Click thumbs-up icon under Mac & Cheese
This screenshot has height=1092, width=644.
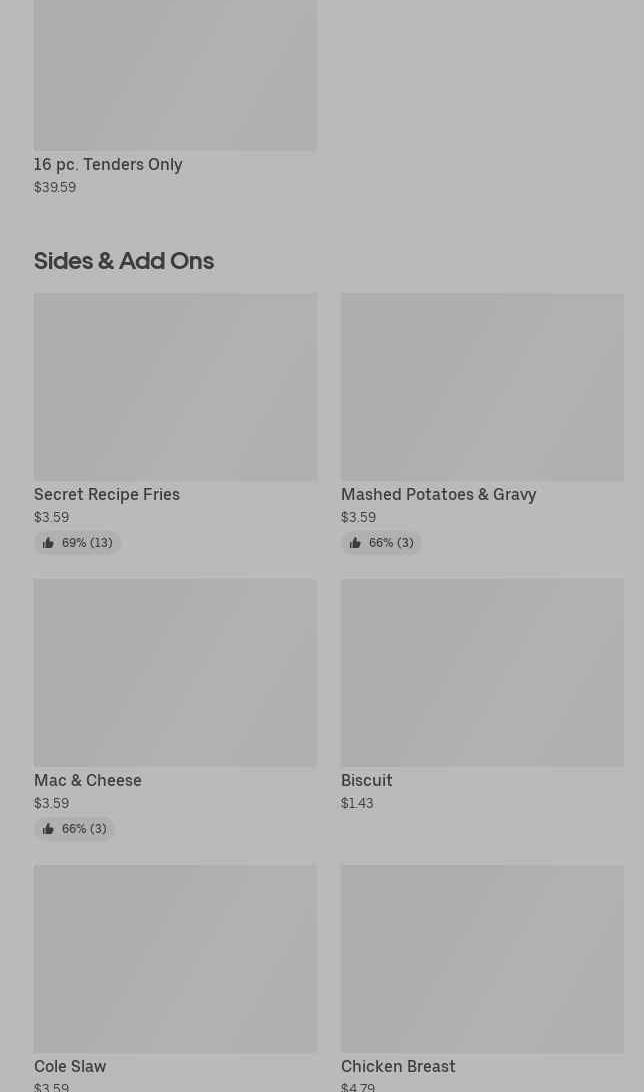tap(48, 829)
